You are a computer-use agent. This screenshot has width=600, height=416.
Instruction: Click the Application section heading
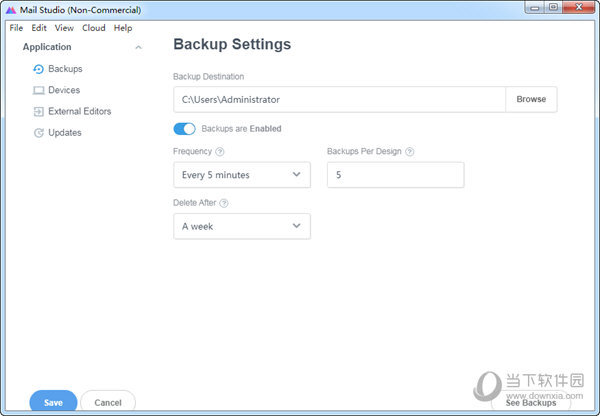(x=47, y=47)
